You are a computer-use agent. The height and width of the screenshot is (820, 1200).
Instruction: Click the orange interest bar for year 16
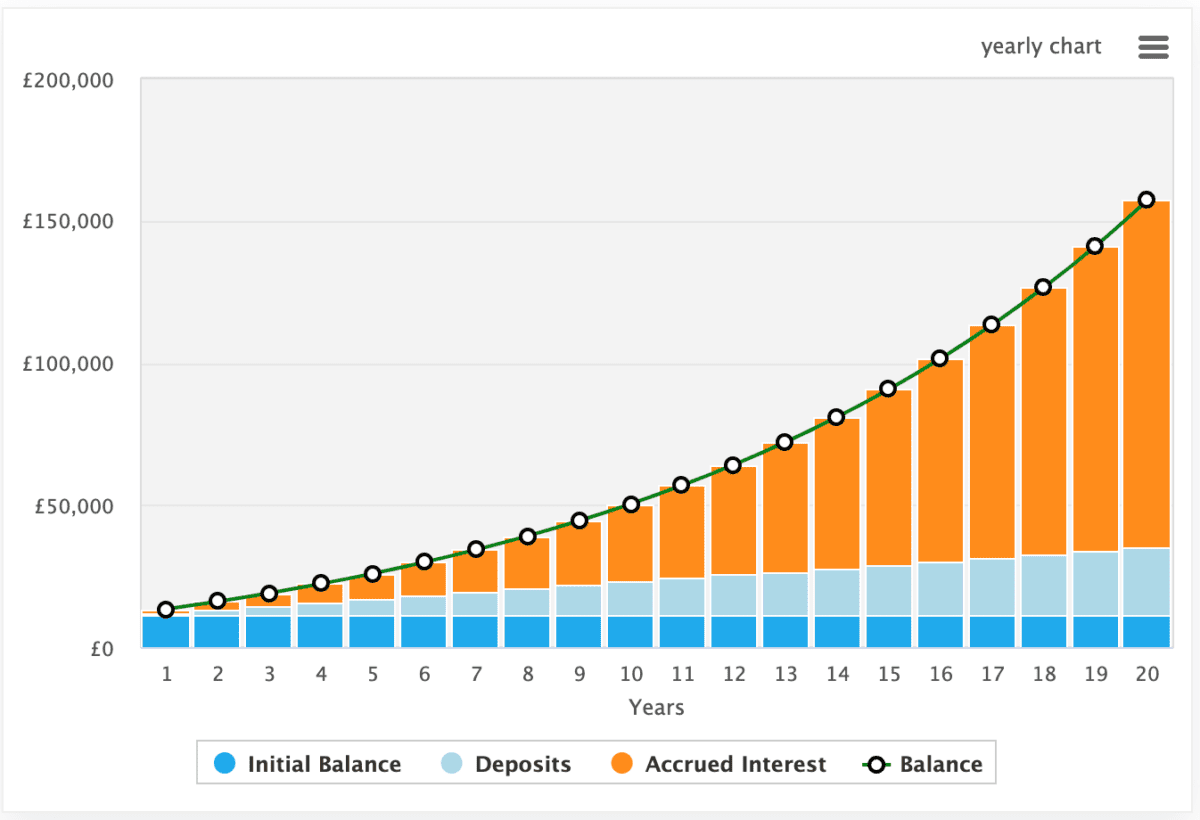(x=940, y=461)
